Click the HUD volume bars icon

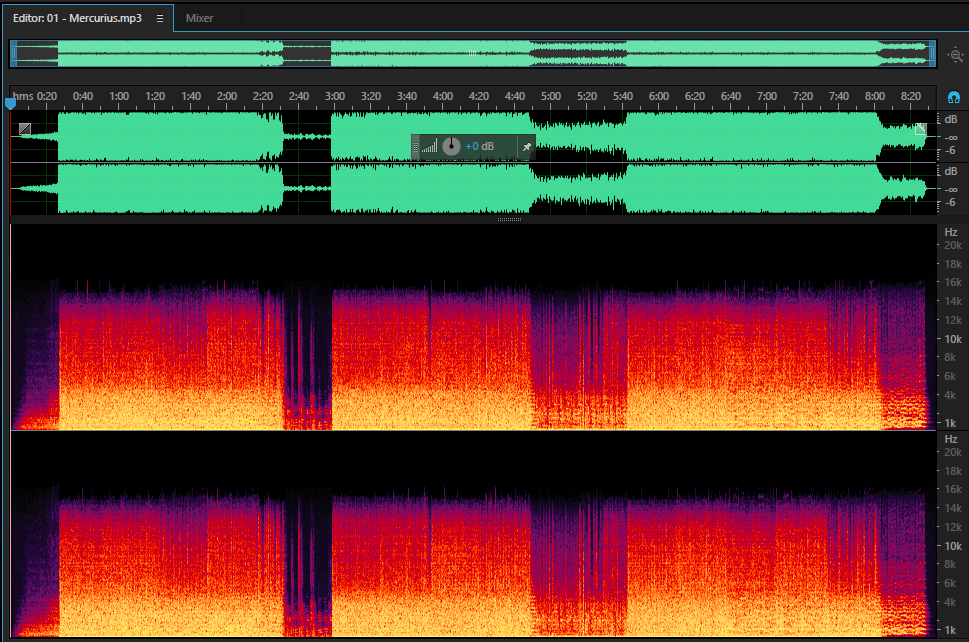[429, 146]
